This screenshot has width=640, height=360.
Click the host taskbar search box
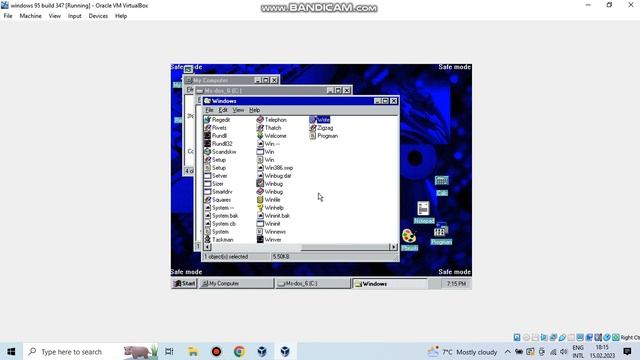[92, 351]
